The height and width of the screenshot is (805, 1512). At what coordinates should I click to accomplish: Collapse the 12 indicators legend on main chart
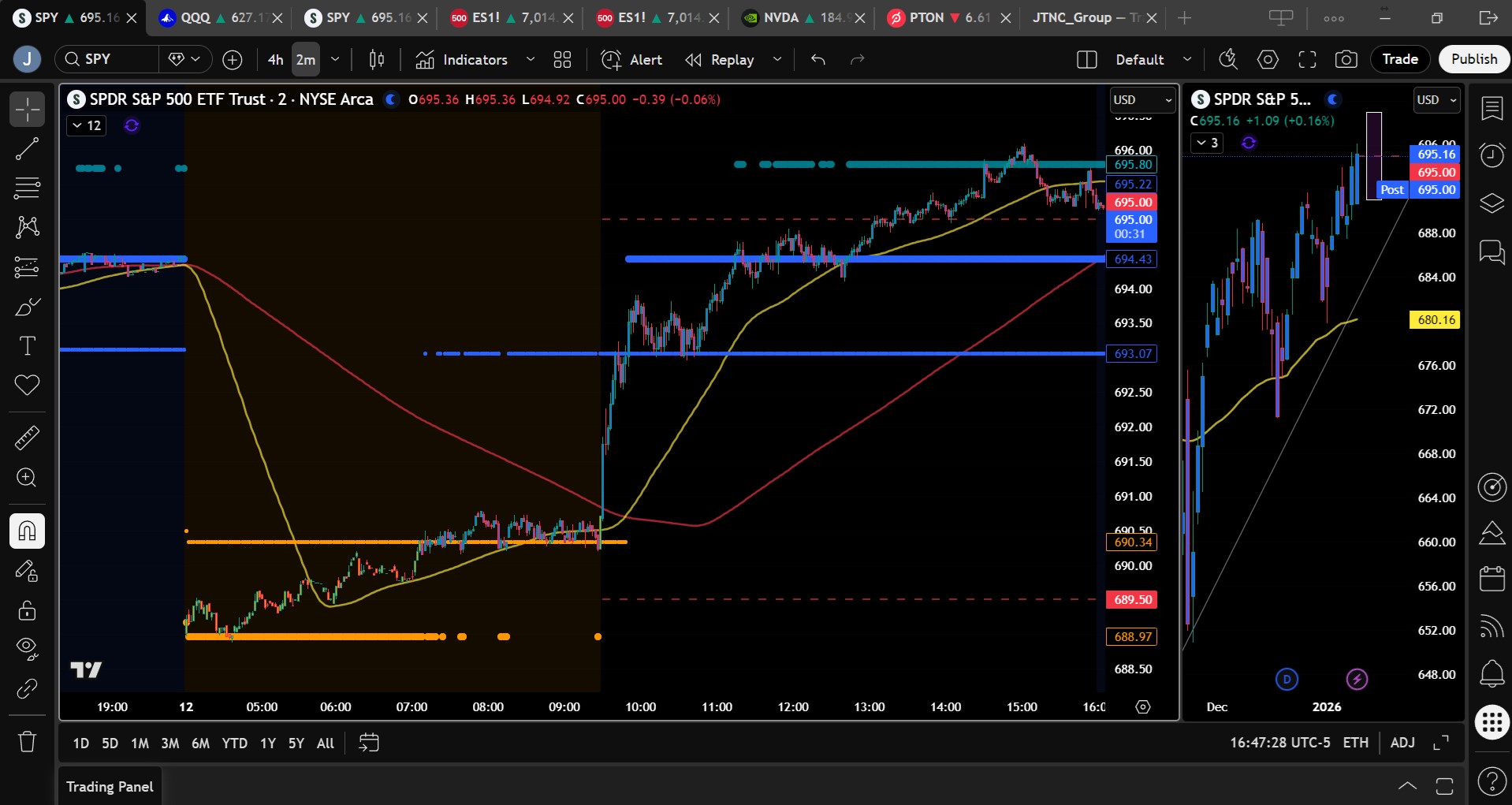(87, 125)
